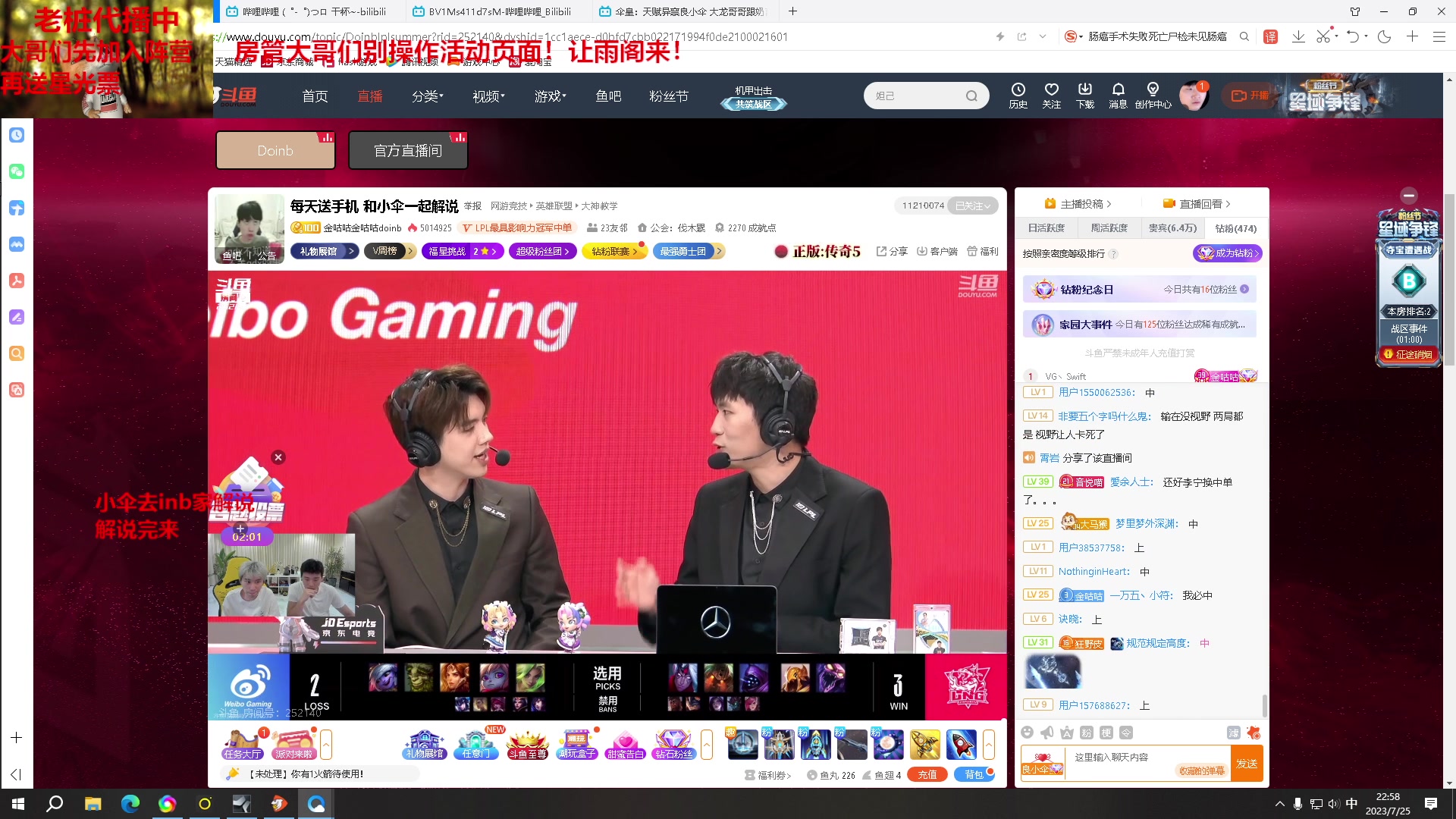Viewport: 1456px width, 819px height.
Task: Switch to the 日活跃度 tab
Action: coord(1046,228)
